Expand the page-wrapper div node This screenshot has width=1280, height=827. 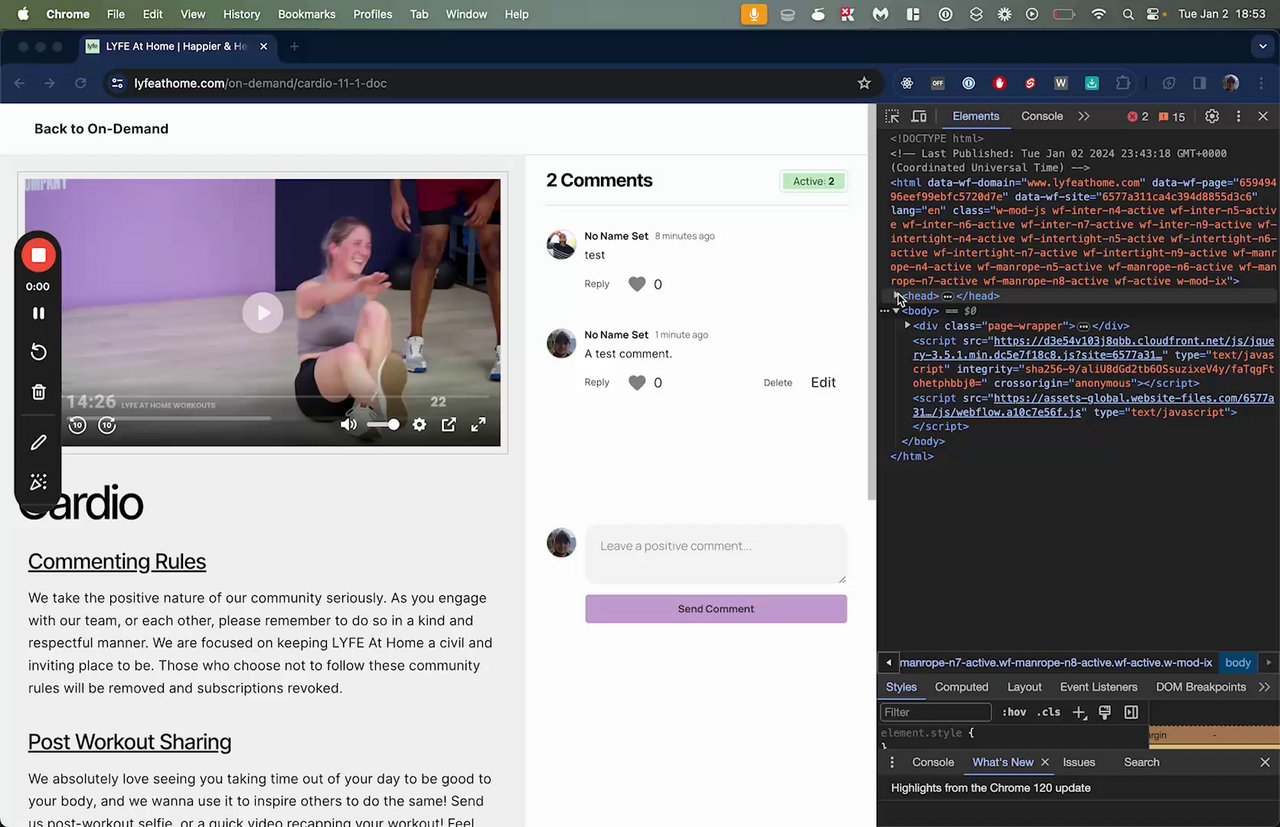tap(907, 325)
